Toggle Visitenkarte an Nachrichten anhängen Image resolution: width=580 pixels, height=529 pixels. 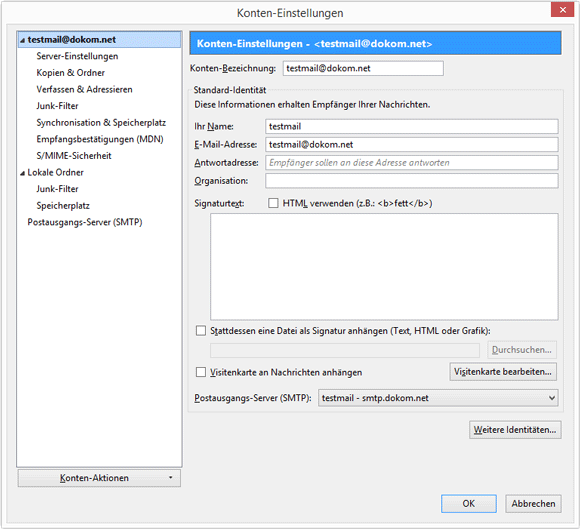coord(201,372)
